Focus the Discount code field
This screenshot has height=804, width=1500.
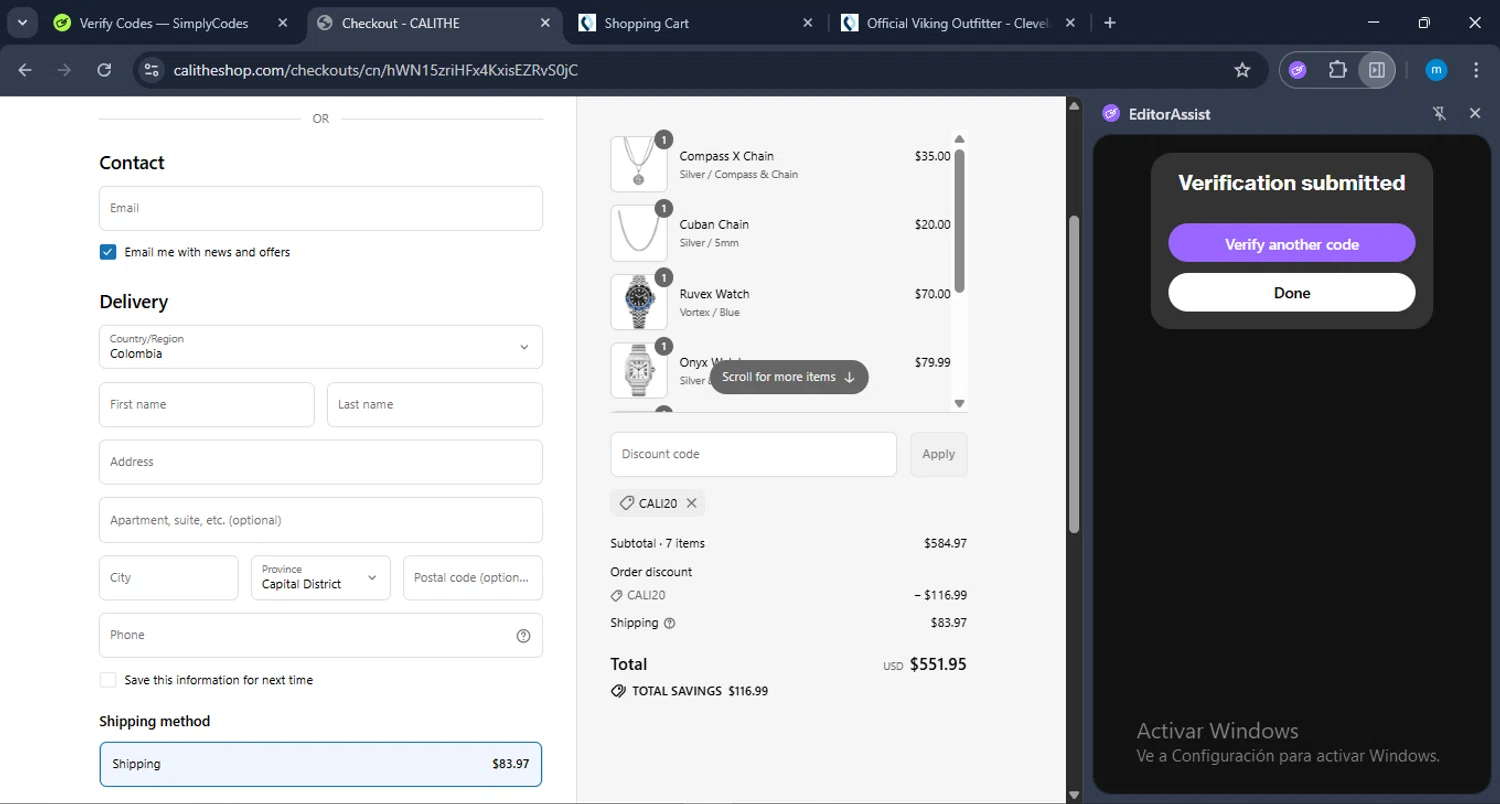click(x=753, y=454)
